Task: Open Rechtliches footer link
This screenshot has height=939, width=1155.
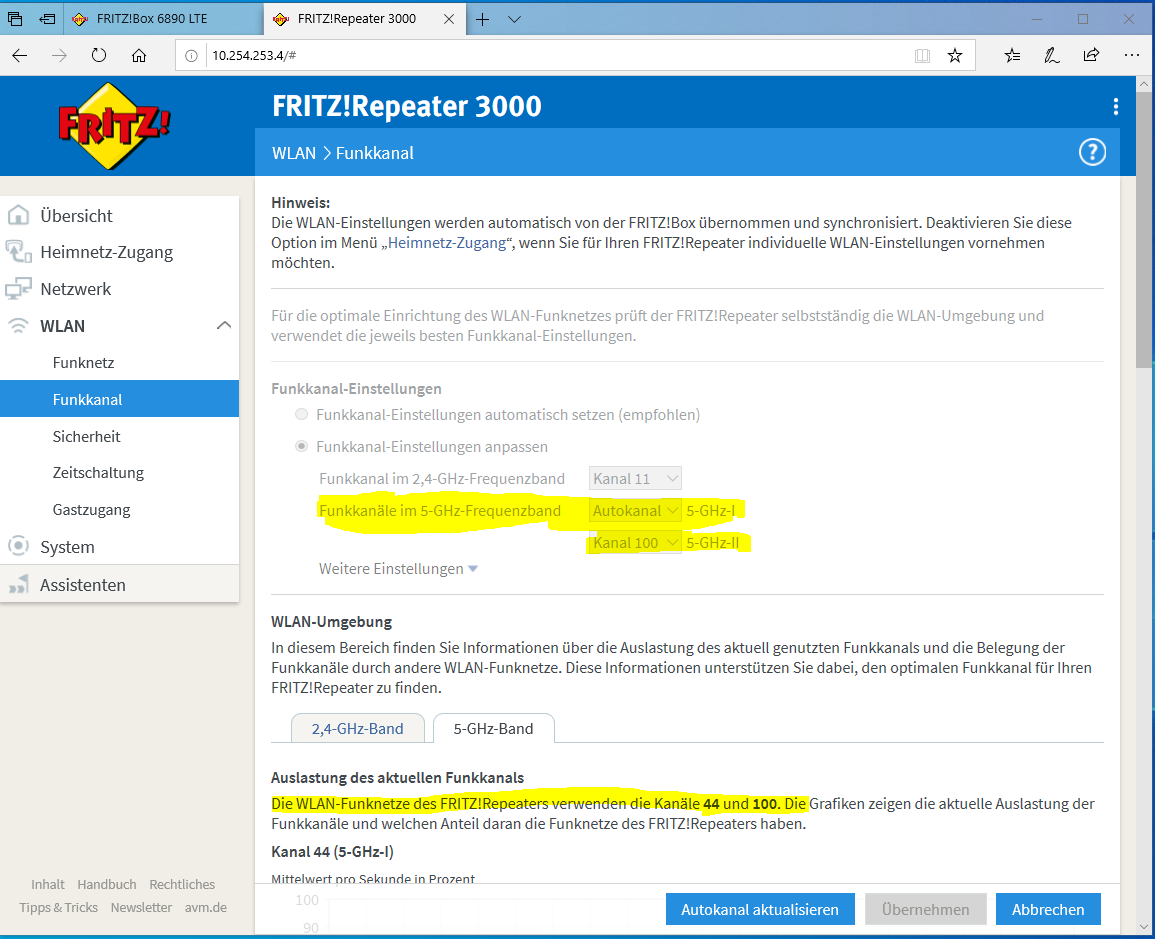Action: click(x=182, y=885)
